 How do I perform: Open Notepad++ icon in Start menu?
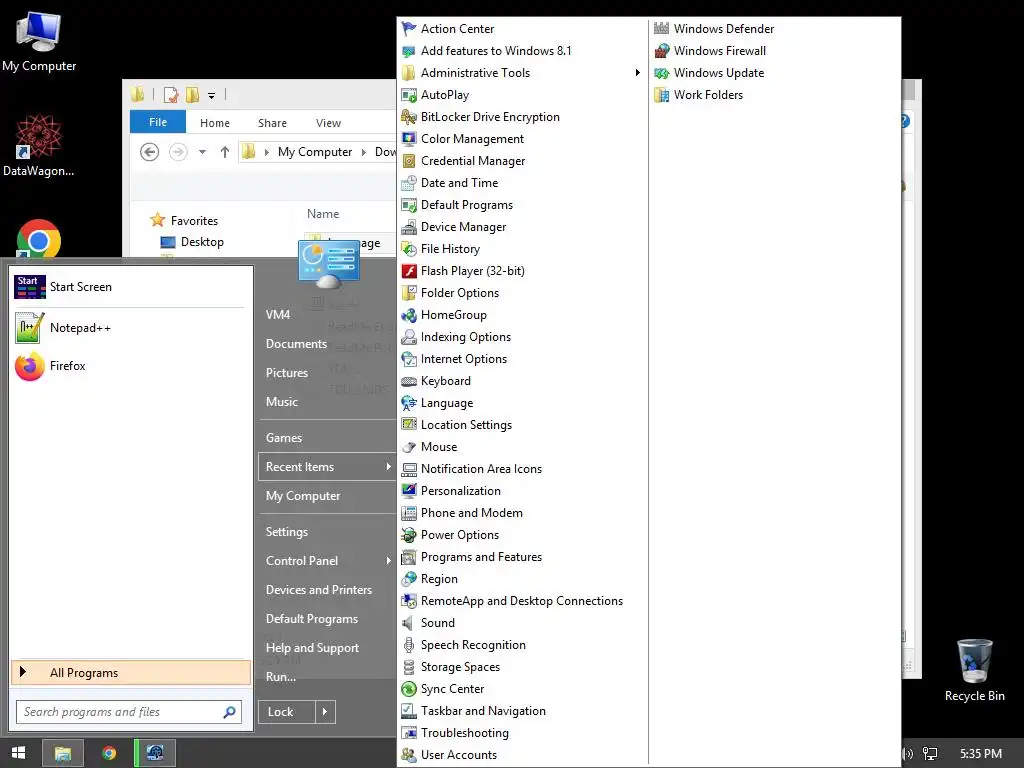tap(29, 328)
